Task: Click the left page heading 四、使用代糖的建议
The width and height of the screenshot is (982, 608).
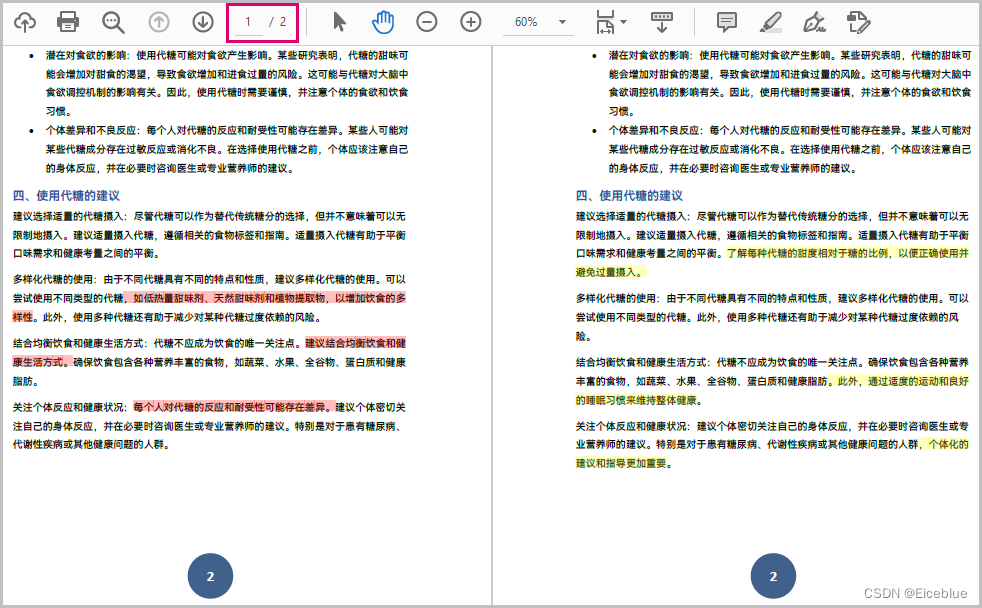Action: (66, 195)
